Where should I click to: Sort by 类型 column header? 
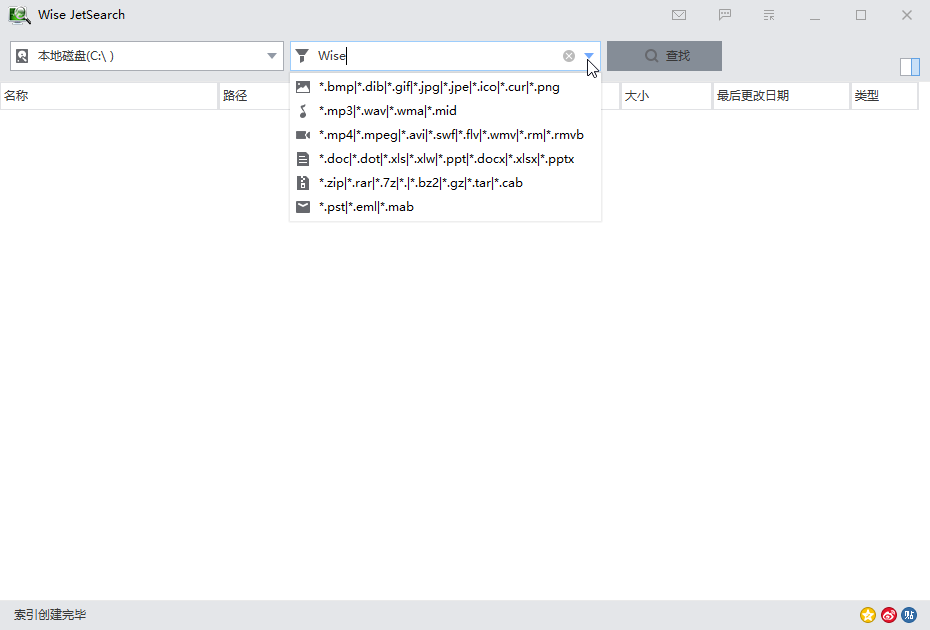pos(884,96)
